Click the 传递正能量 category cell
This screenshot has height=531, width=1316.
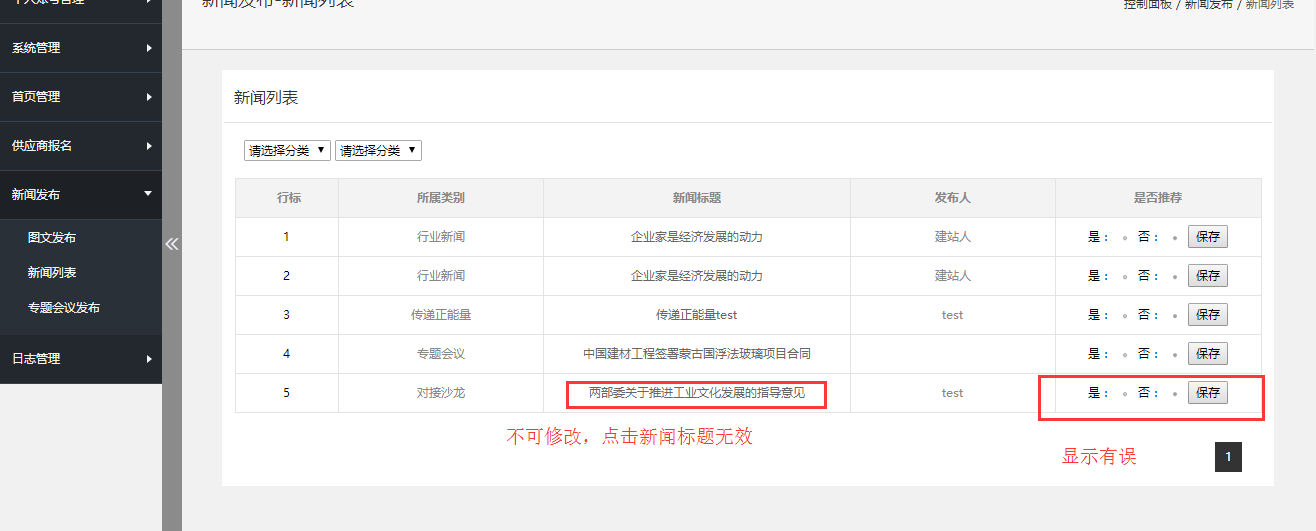(441, 315)
